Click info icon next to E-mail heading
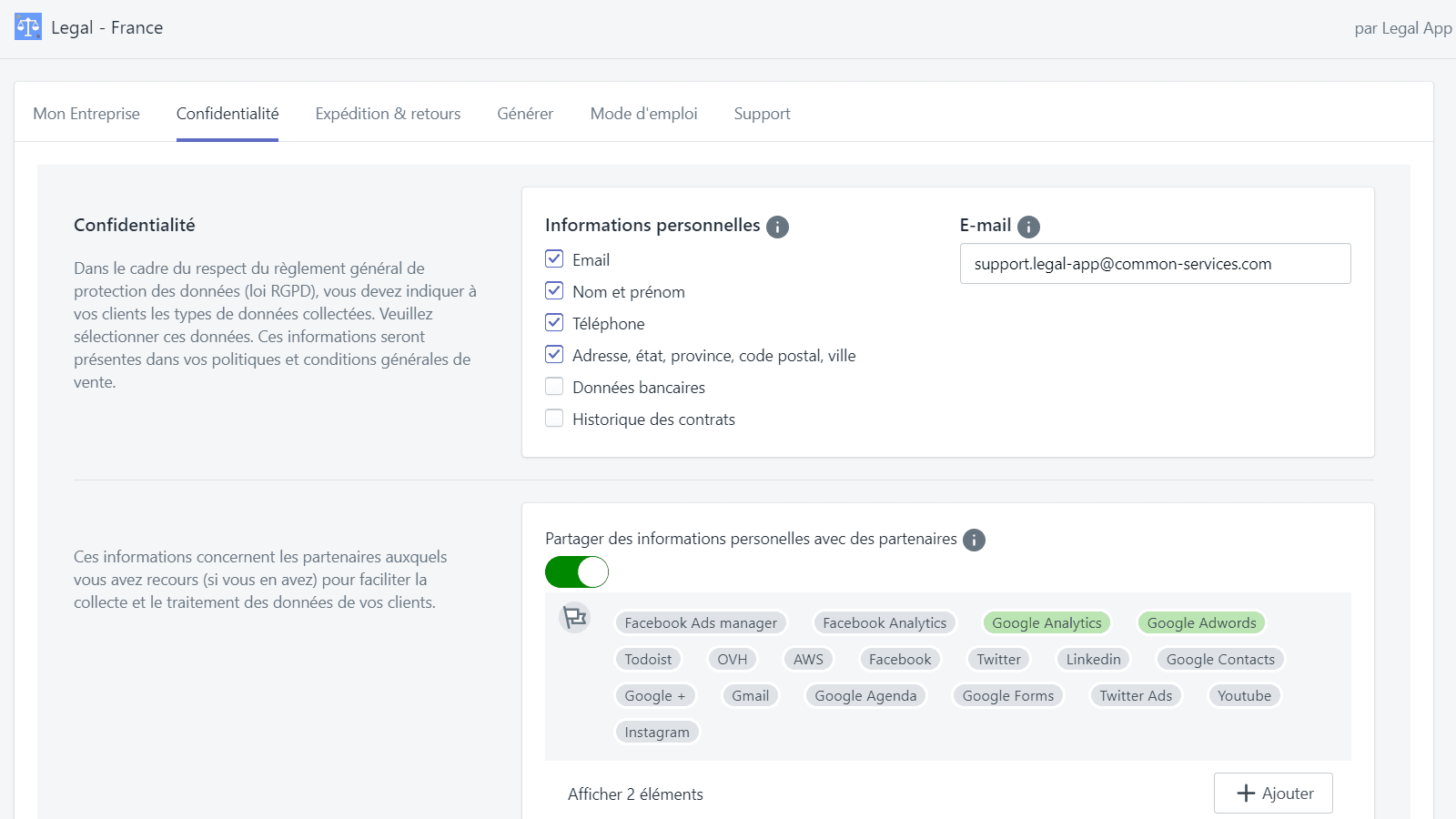 click(1028, 227)
